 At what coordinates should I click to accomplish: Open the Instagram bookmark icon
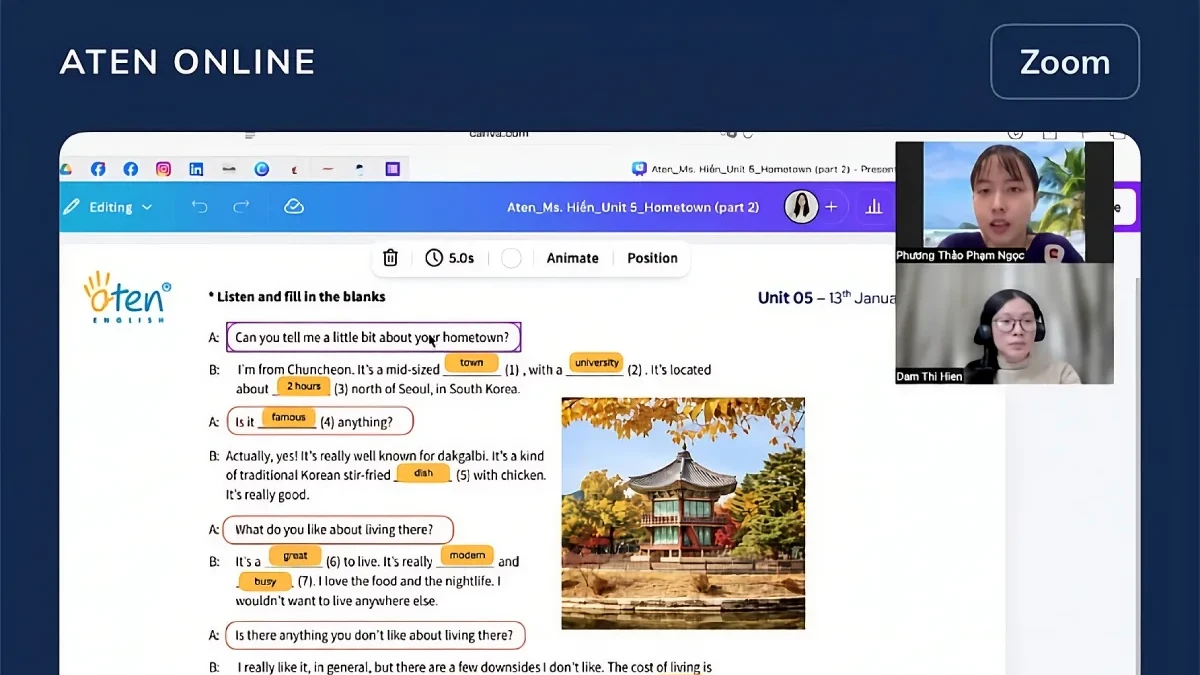point(163,169)
